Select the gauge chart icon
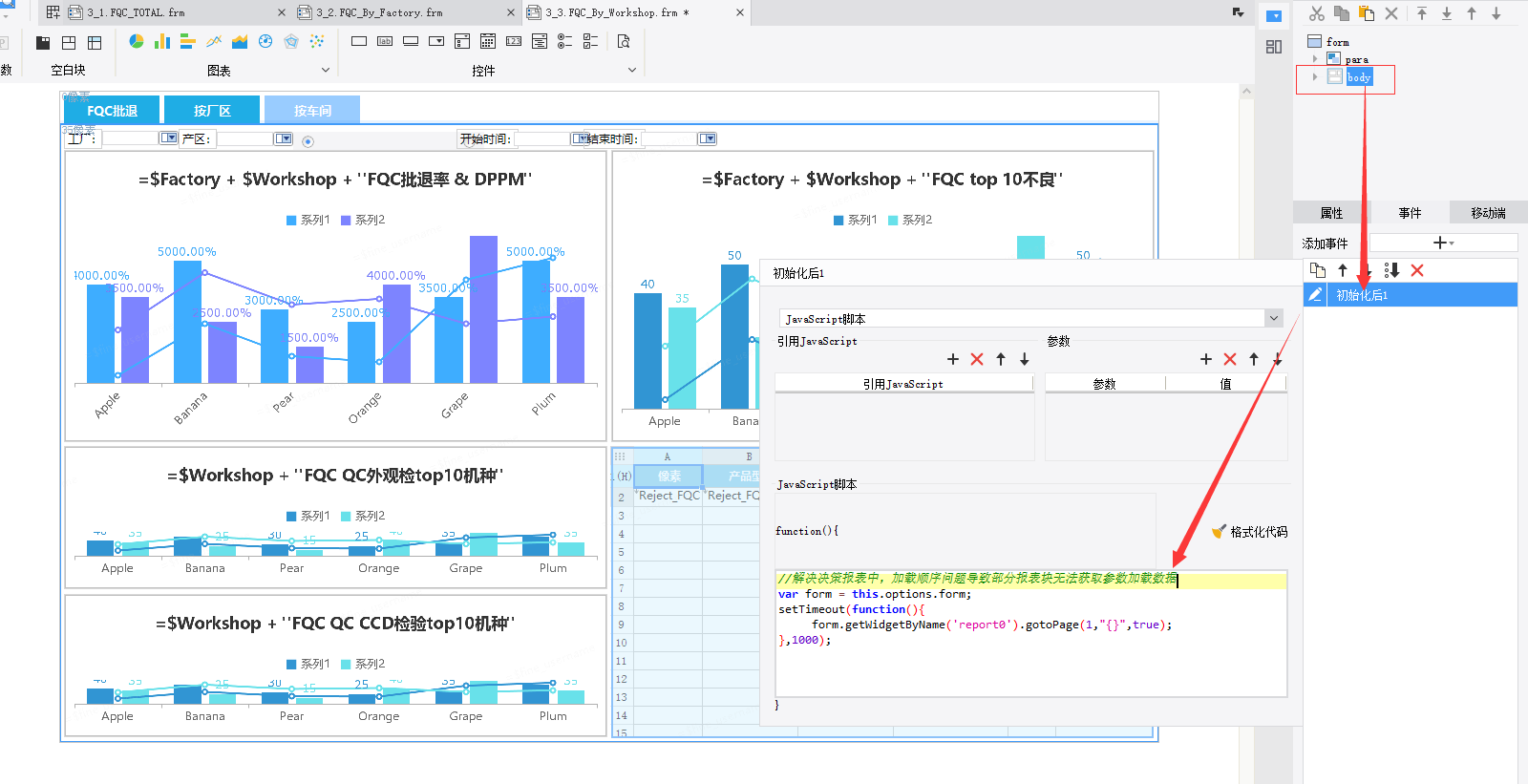Image resolution: width=1528 pixels, height=784 pixels. [265, 41]
